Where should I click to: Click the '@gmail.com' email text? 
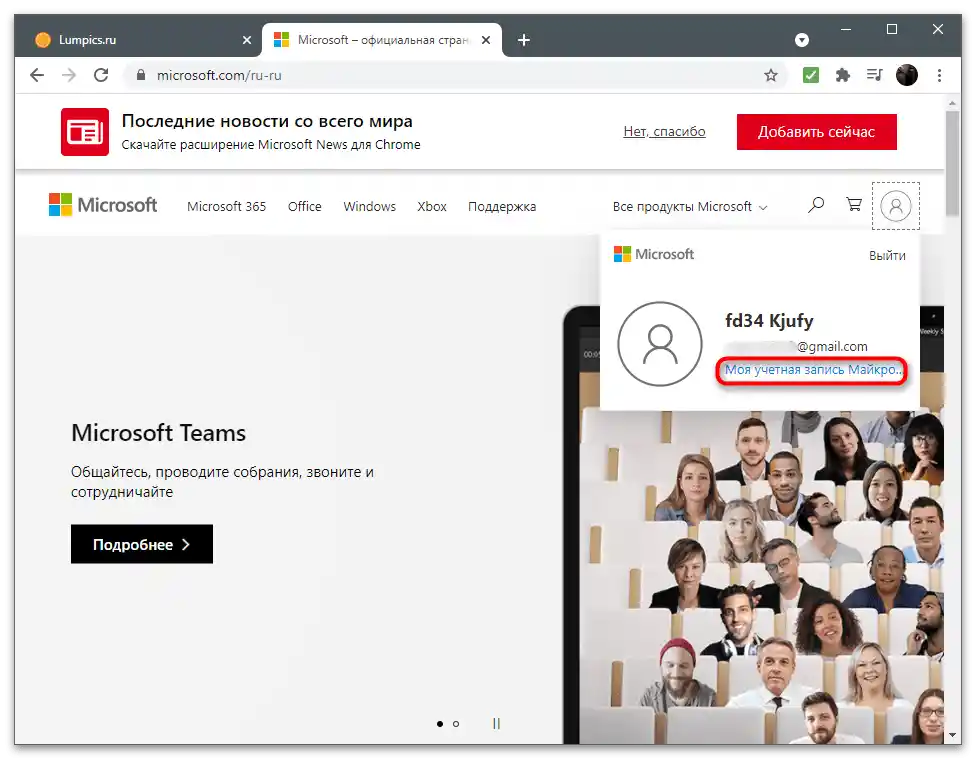832,346
